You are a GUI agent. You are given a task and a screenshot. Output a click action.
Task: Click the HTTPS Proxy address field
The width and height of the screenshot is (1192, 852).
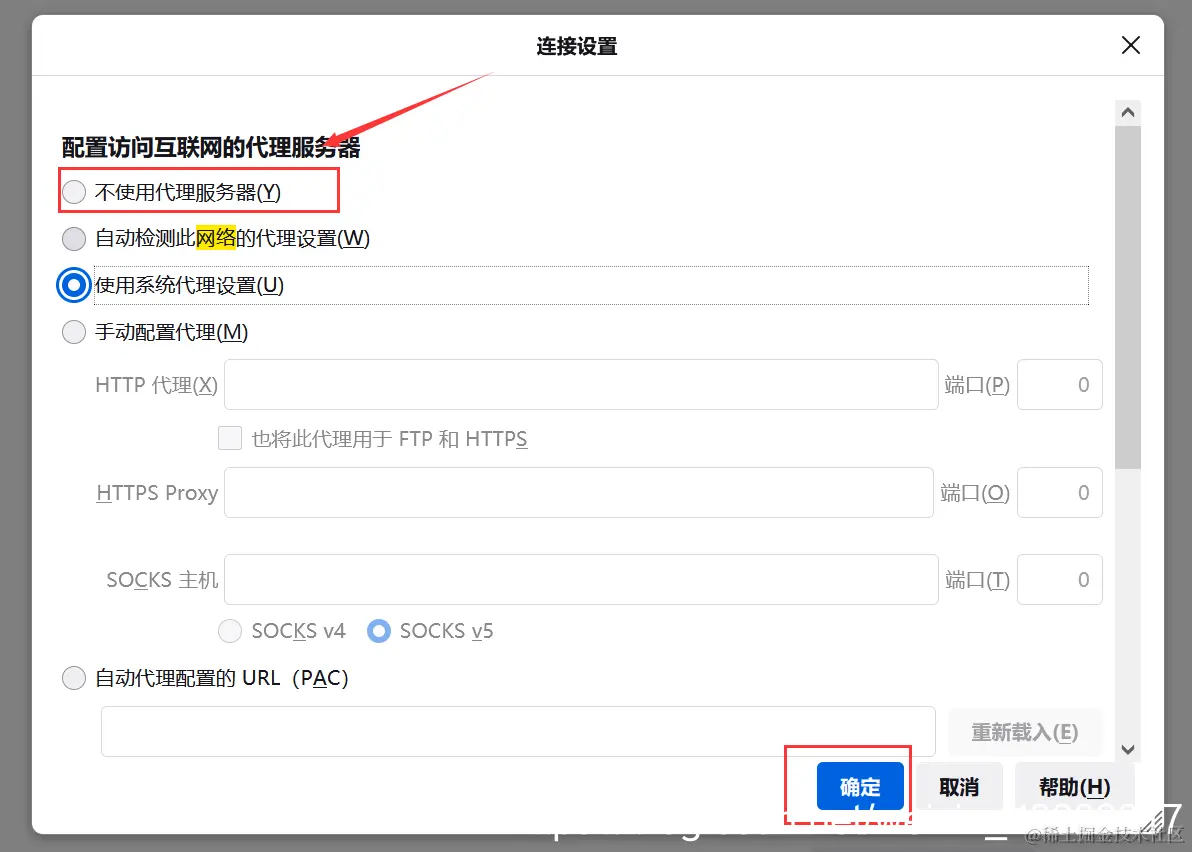point(580,492)
